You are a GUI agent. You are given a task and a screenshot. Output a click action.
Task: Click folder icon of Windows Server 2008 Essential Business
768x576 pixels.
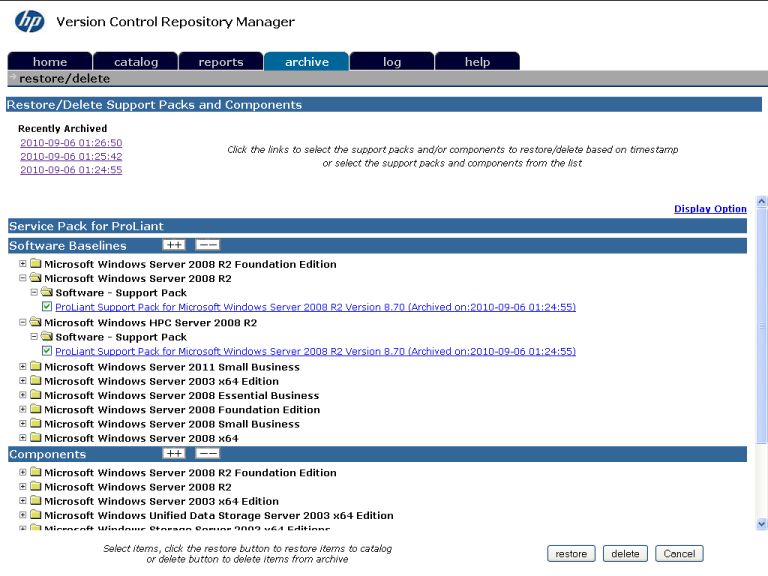[35, 395]
